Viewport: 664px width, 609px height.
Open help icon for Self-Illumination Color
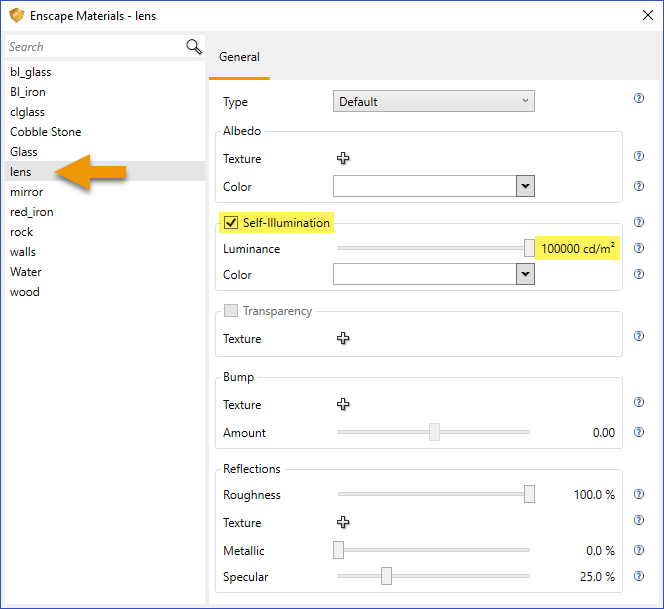coord(639,274)
